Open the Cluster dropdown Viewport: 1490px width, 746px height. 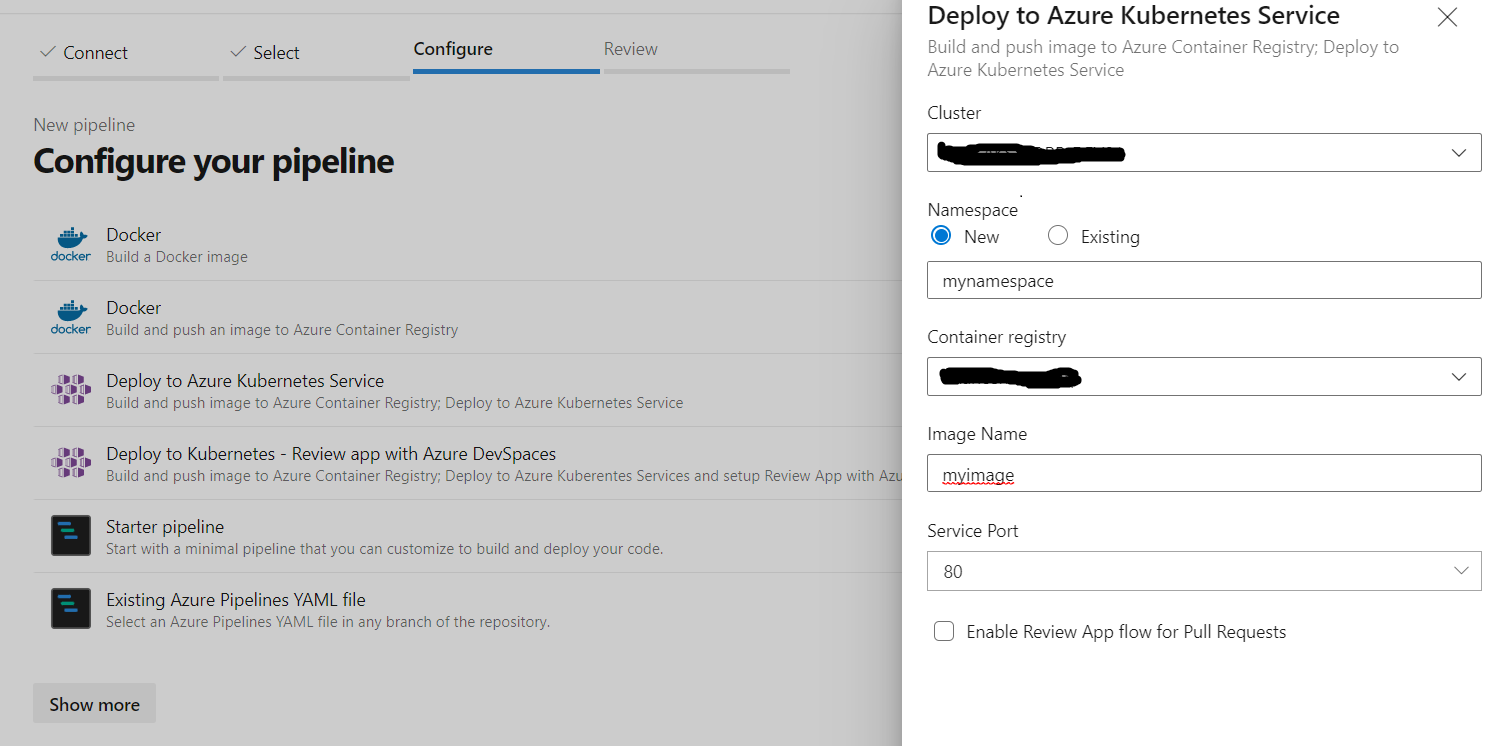pos(1204,153)
